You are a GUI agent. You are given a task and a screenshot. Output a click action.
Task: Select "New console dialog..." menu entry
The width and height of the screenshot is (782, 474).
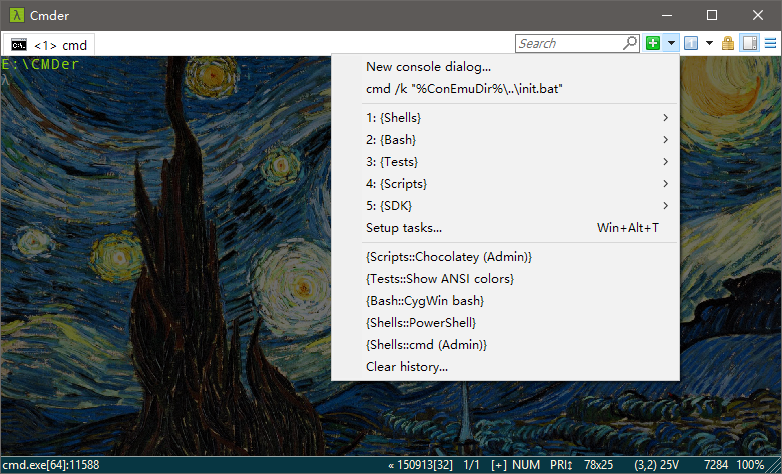click(428, 67)
